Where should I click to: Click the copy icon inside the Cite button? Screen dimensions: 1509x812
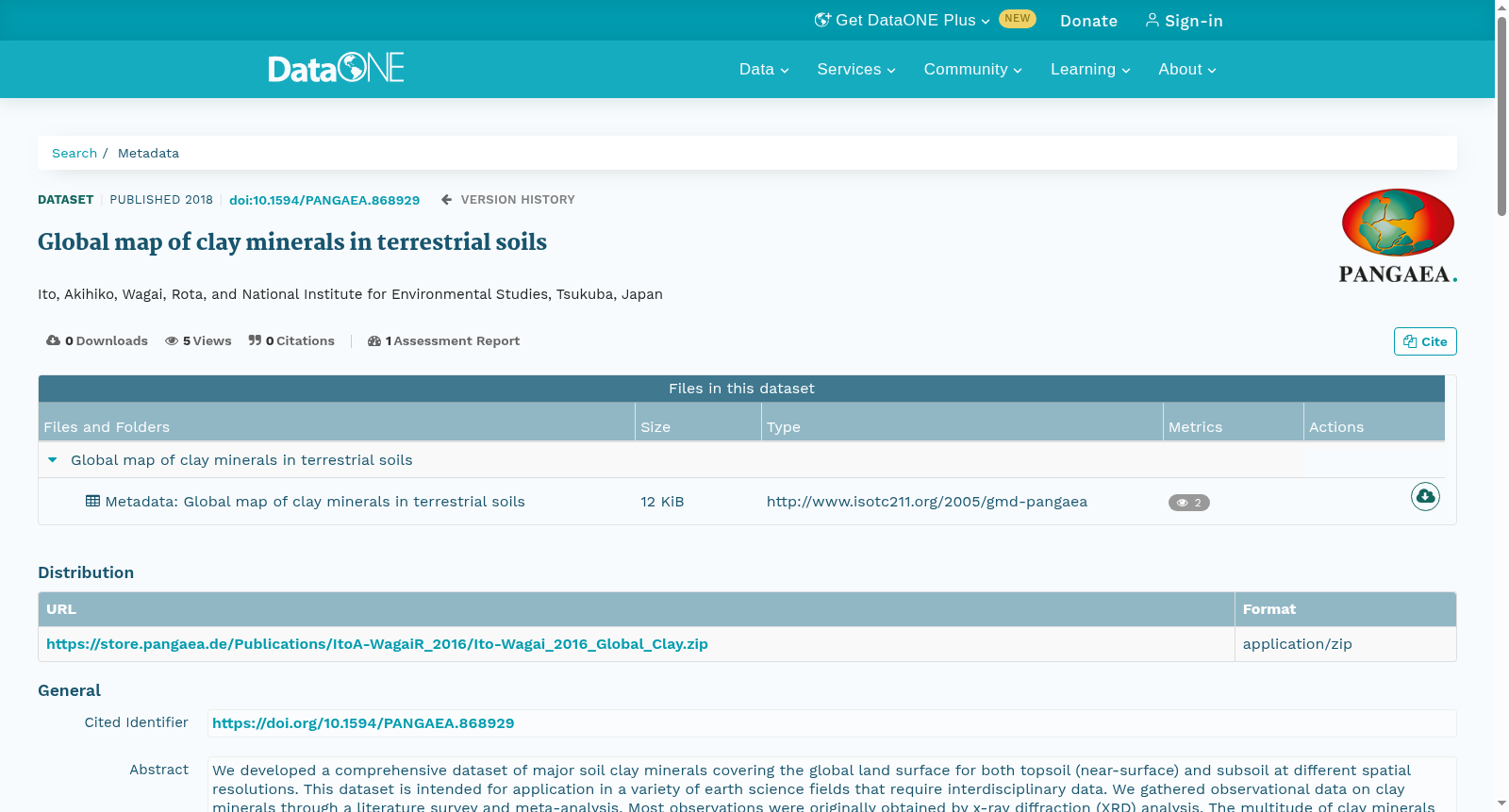click(1410, 341)
